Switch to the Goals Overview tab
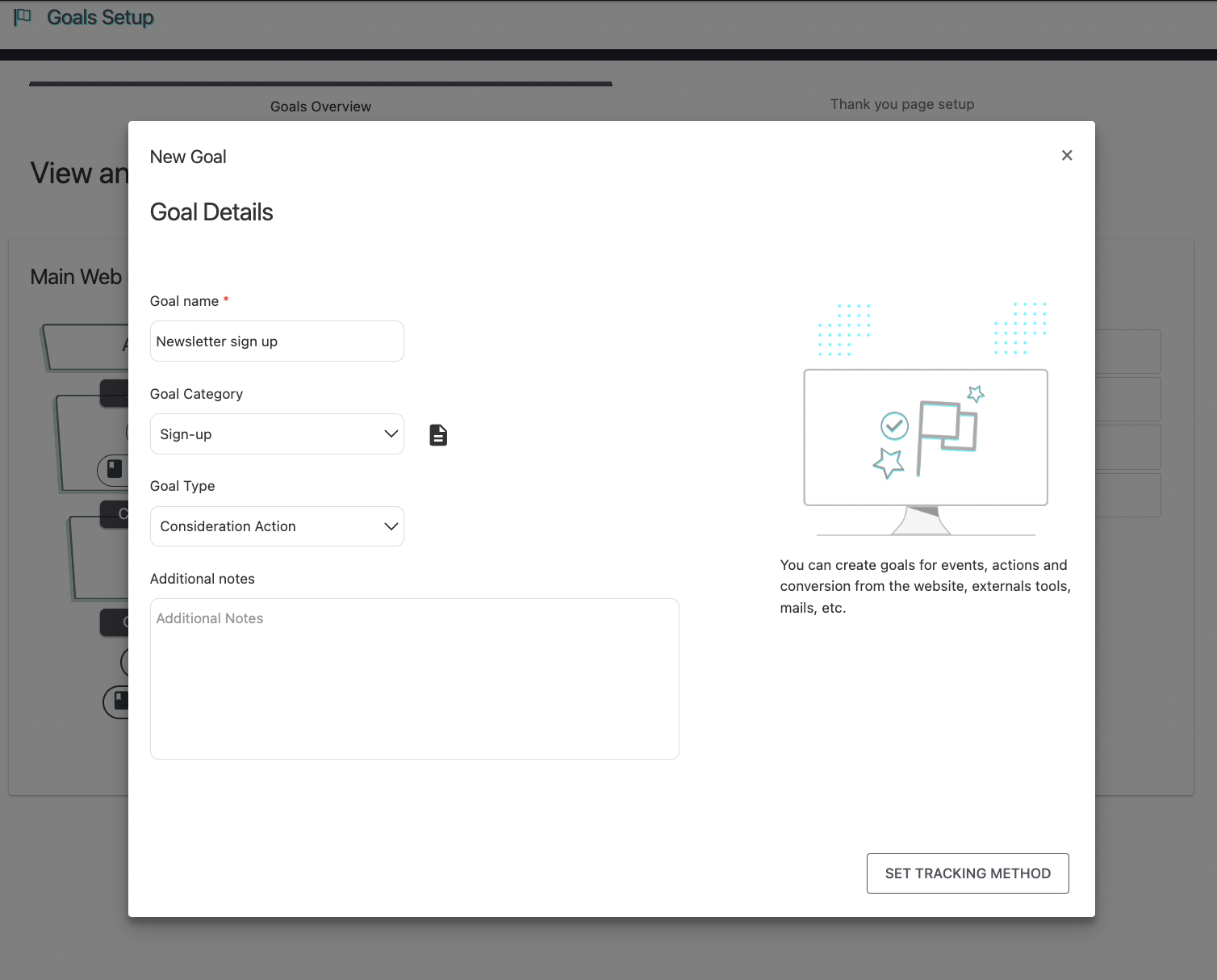The image size is (1217, 980). click(x=320, y=107)
